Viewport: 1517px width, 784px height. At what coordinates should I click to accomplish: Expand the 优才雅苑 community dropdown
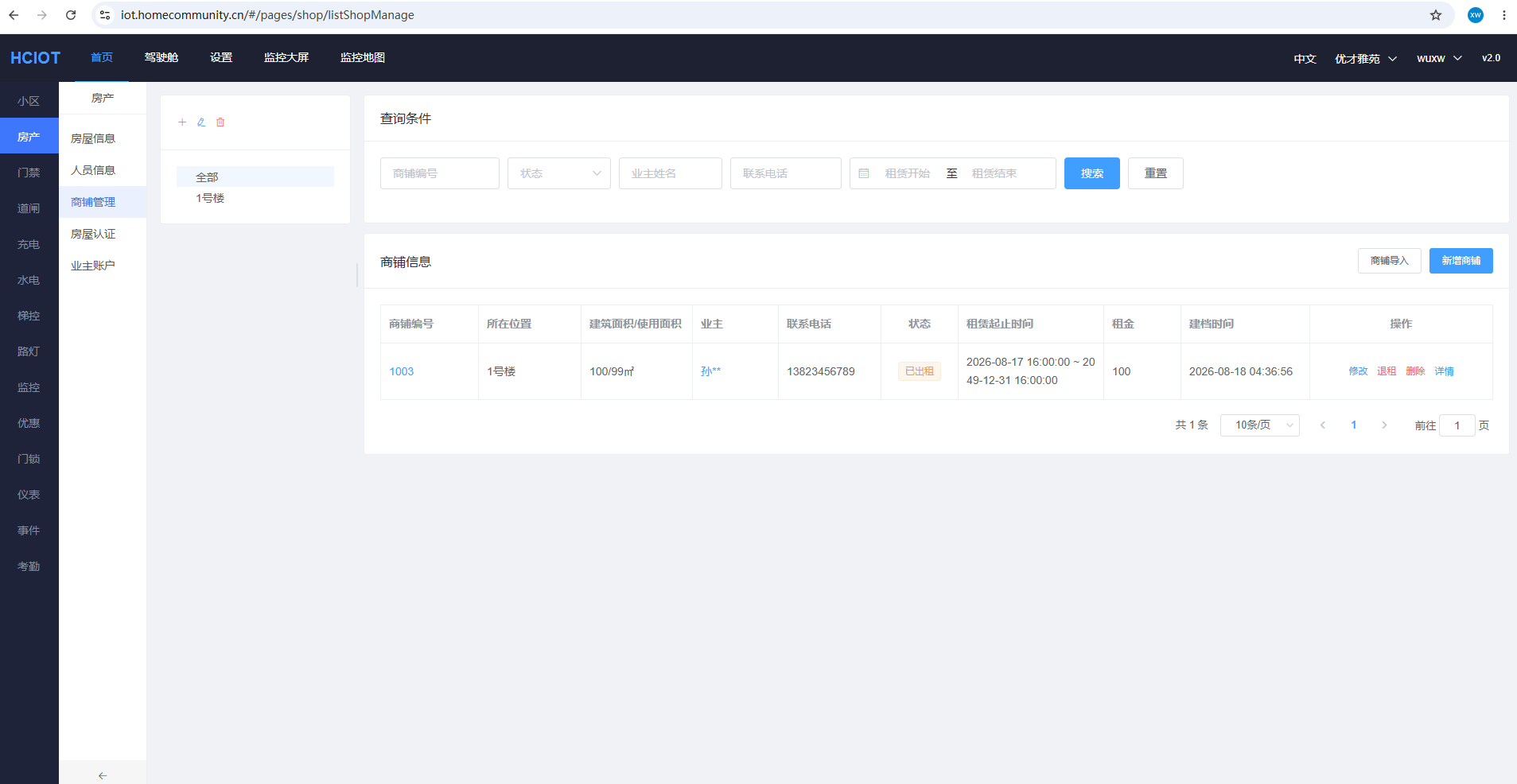[1366, 59]
